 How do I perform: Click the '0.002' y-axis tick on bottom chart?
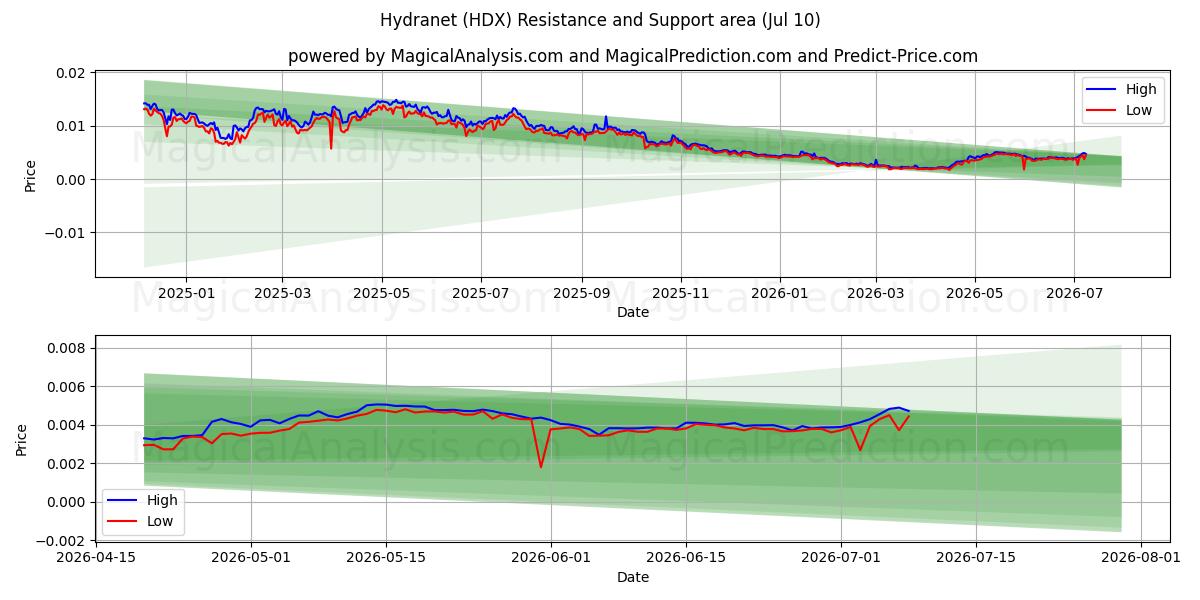point(67,464)
